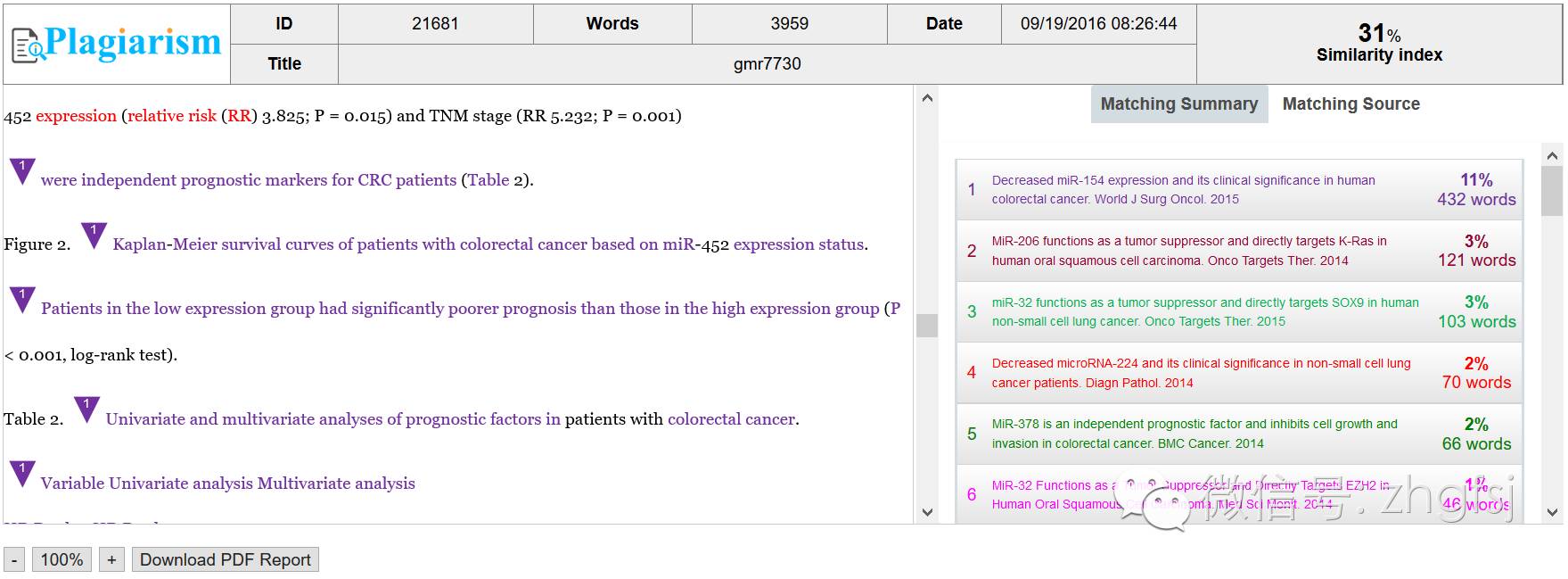Click red abbreviation 'RR' in first line

coord(239,116)
